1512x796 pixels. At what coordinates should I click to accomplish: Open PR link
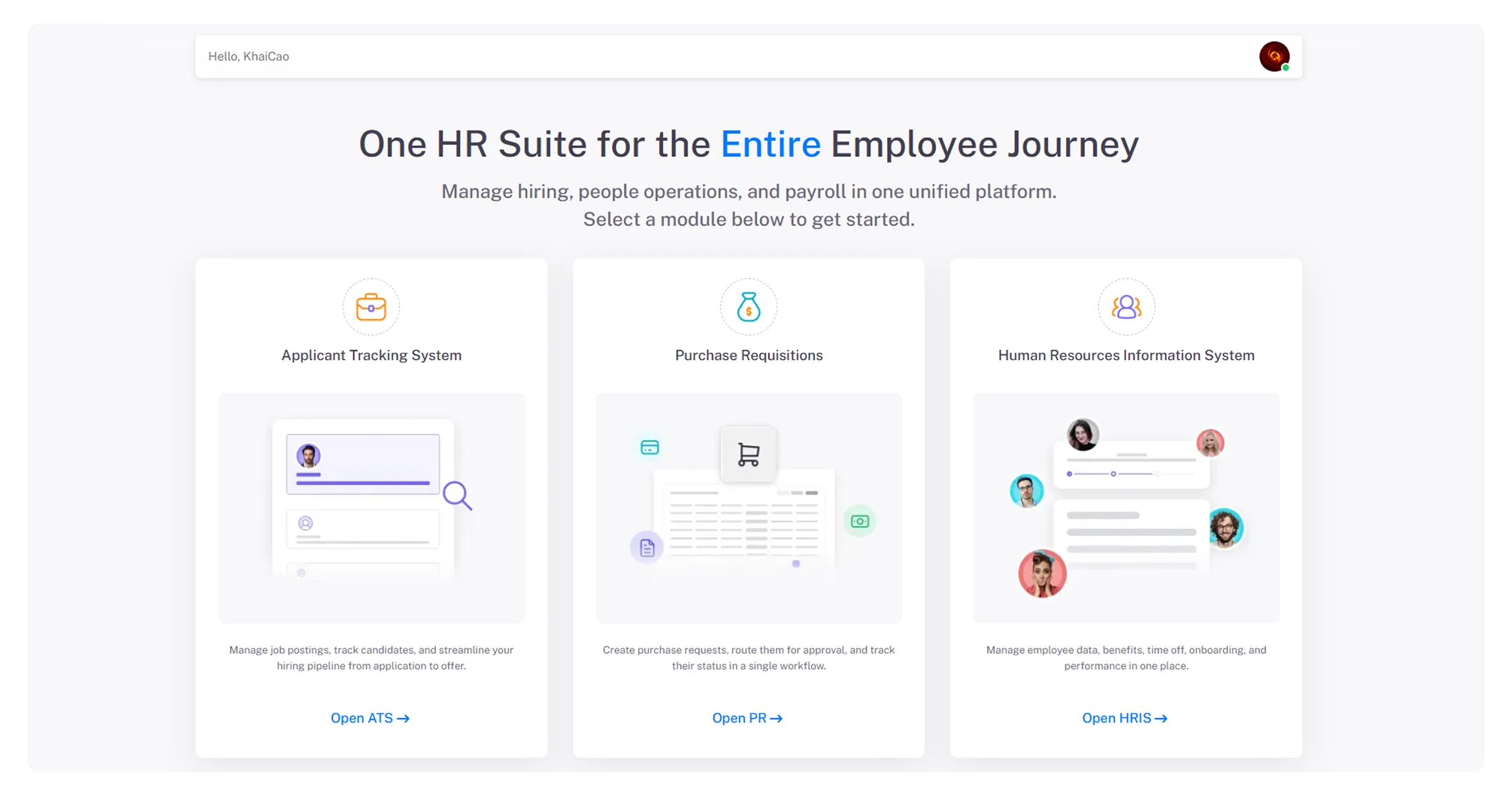748,718
